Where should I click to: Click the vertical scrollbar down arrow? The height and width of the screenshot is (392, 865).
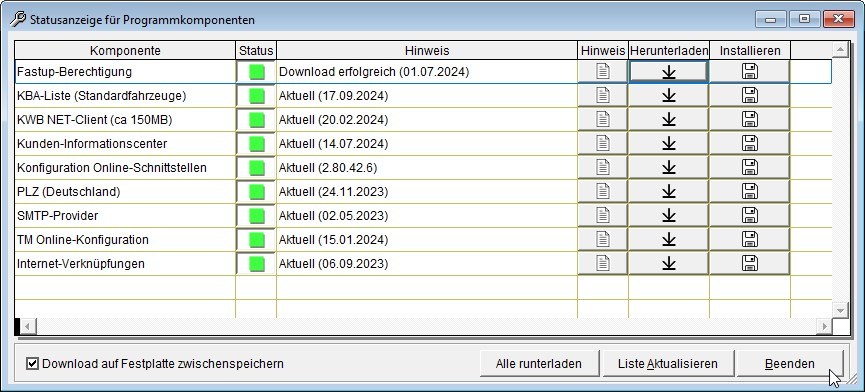coord(840,310)
